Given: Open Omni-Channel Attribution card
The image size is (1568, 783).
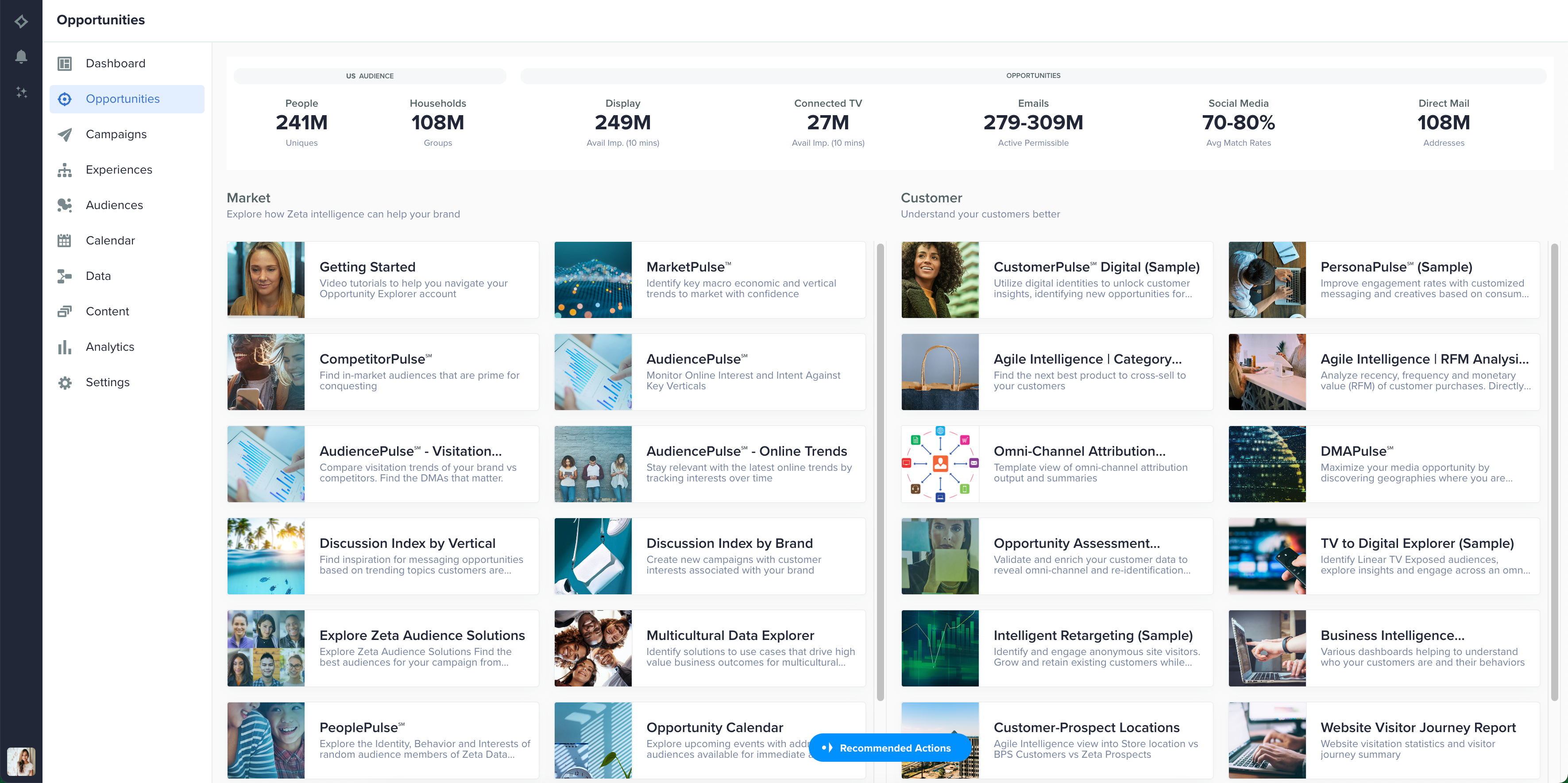Looking at the screenshot, I should pos(1057,464).
